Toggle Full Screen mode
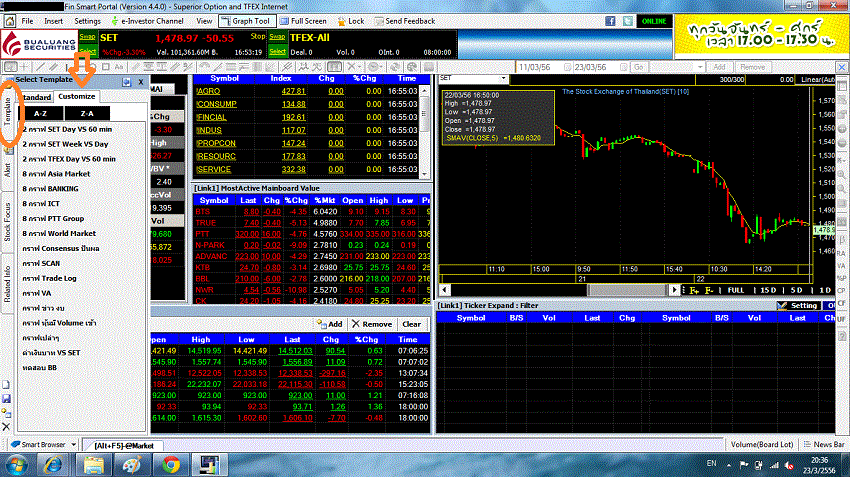 click(303, 21)
